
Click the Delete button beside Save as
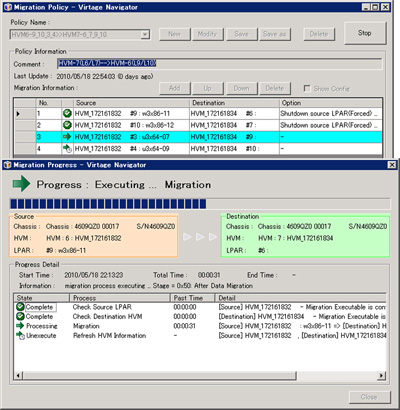click(319, 34)
